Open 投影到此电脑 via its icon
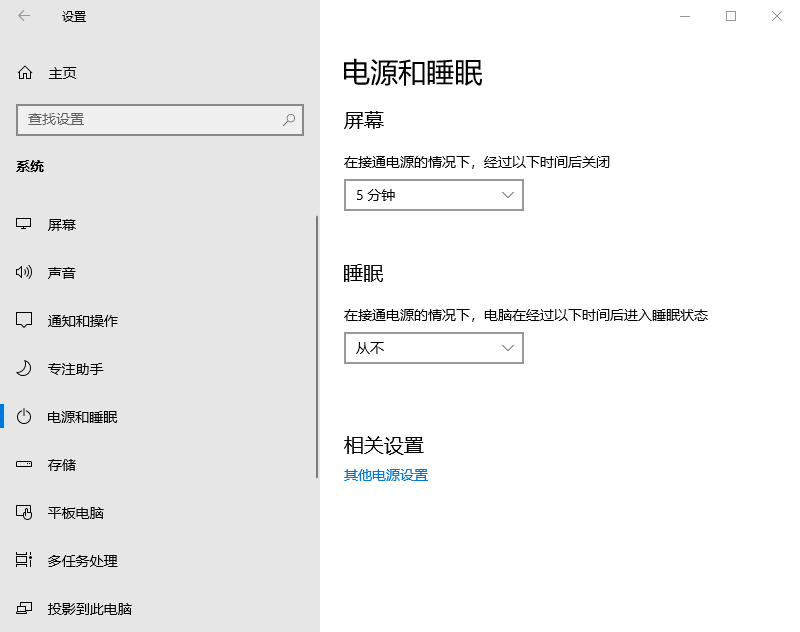 pyautogui.click(x=24, y=608)
